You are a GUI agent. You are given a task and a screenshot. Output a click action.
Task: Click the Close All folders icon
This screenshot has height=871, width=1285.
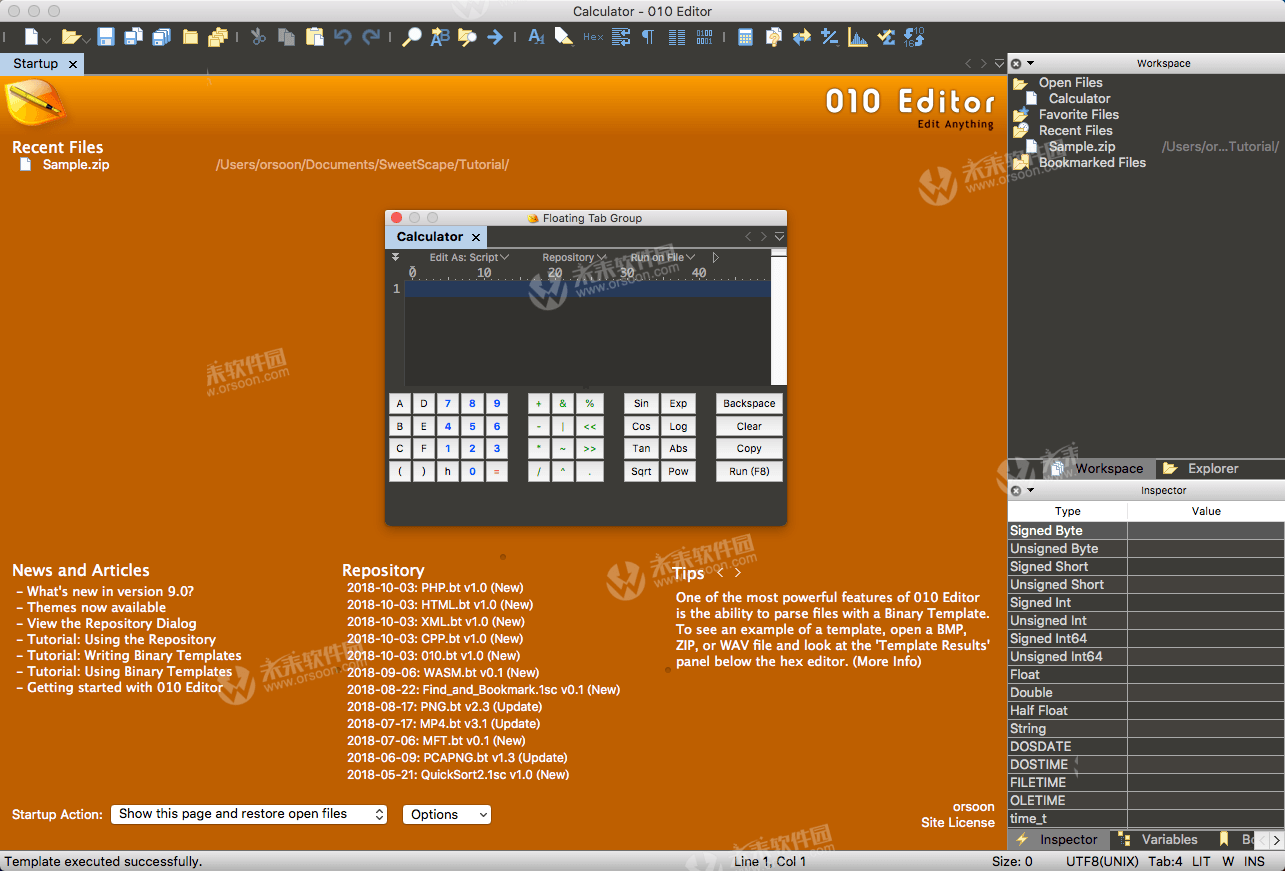click(x=218, y=37)
